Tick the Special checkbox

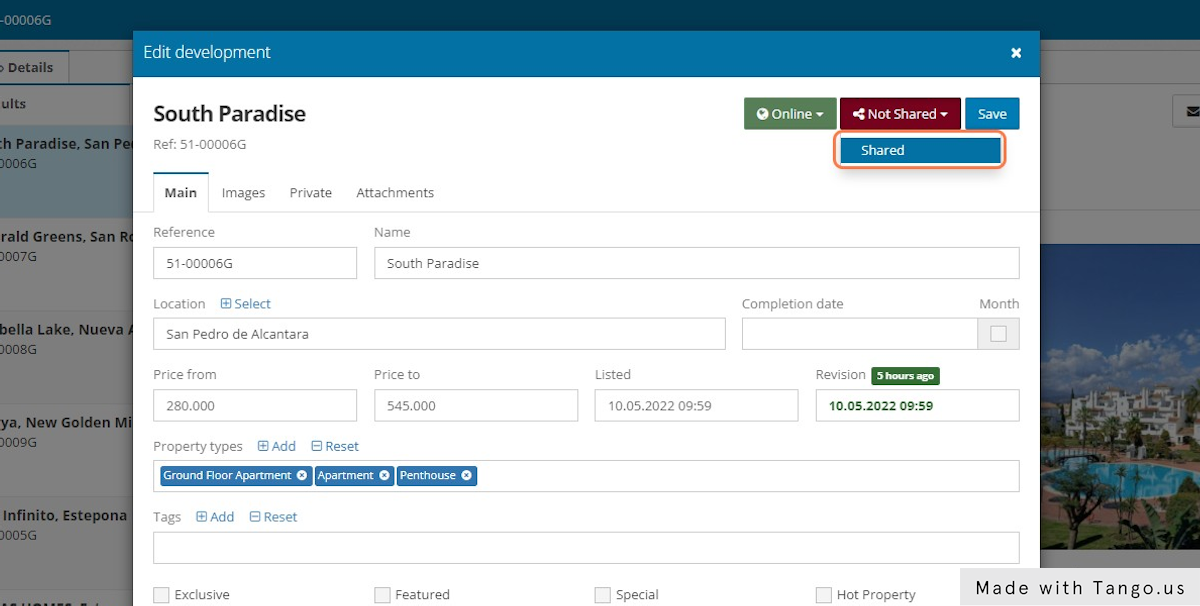[x=602, y=595]
